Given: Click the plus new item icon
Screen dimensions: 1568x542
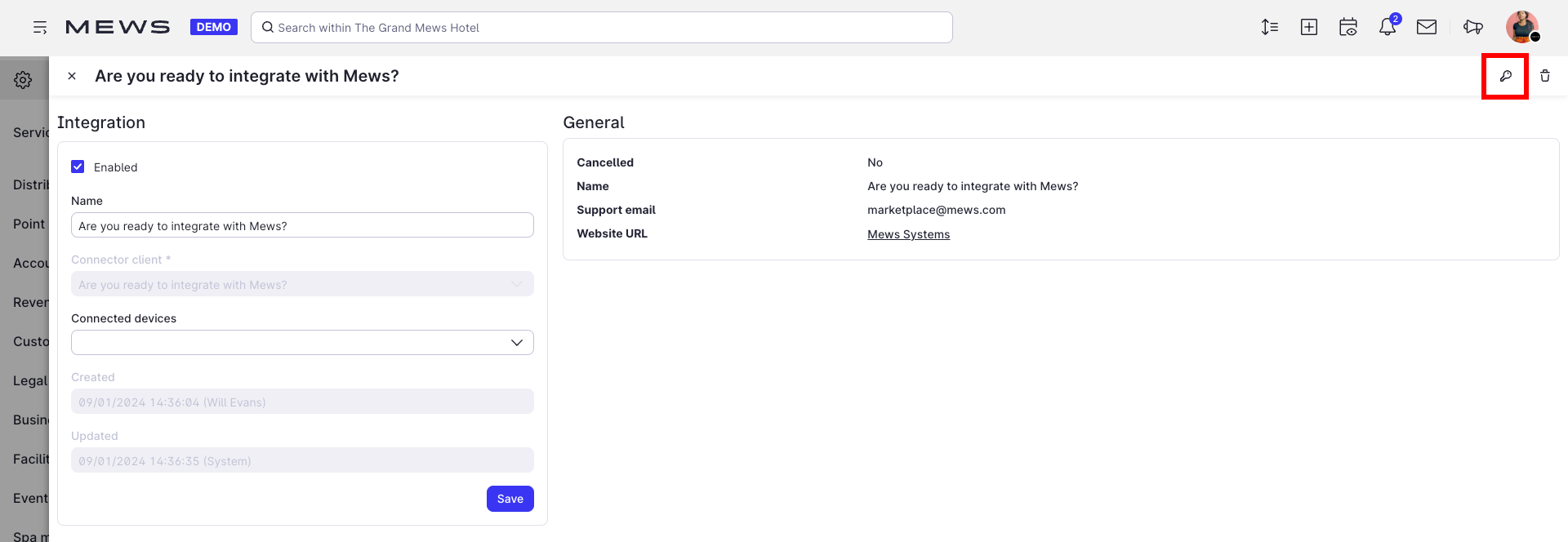Looking at the screenshot, I should (1308, 27).
